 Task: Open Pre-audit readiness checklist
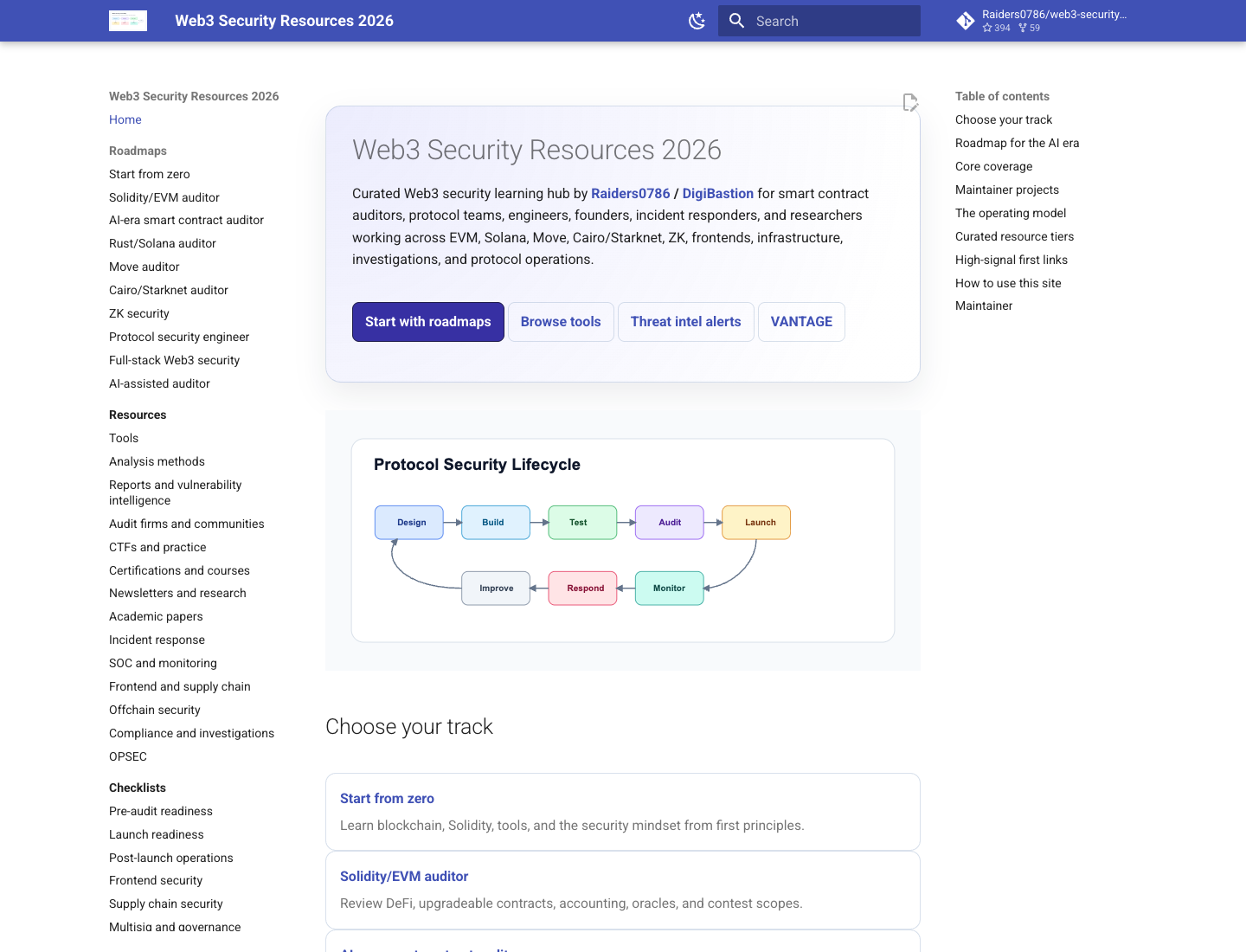tap(161, 811)
